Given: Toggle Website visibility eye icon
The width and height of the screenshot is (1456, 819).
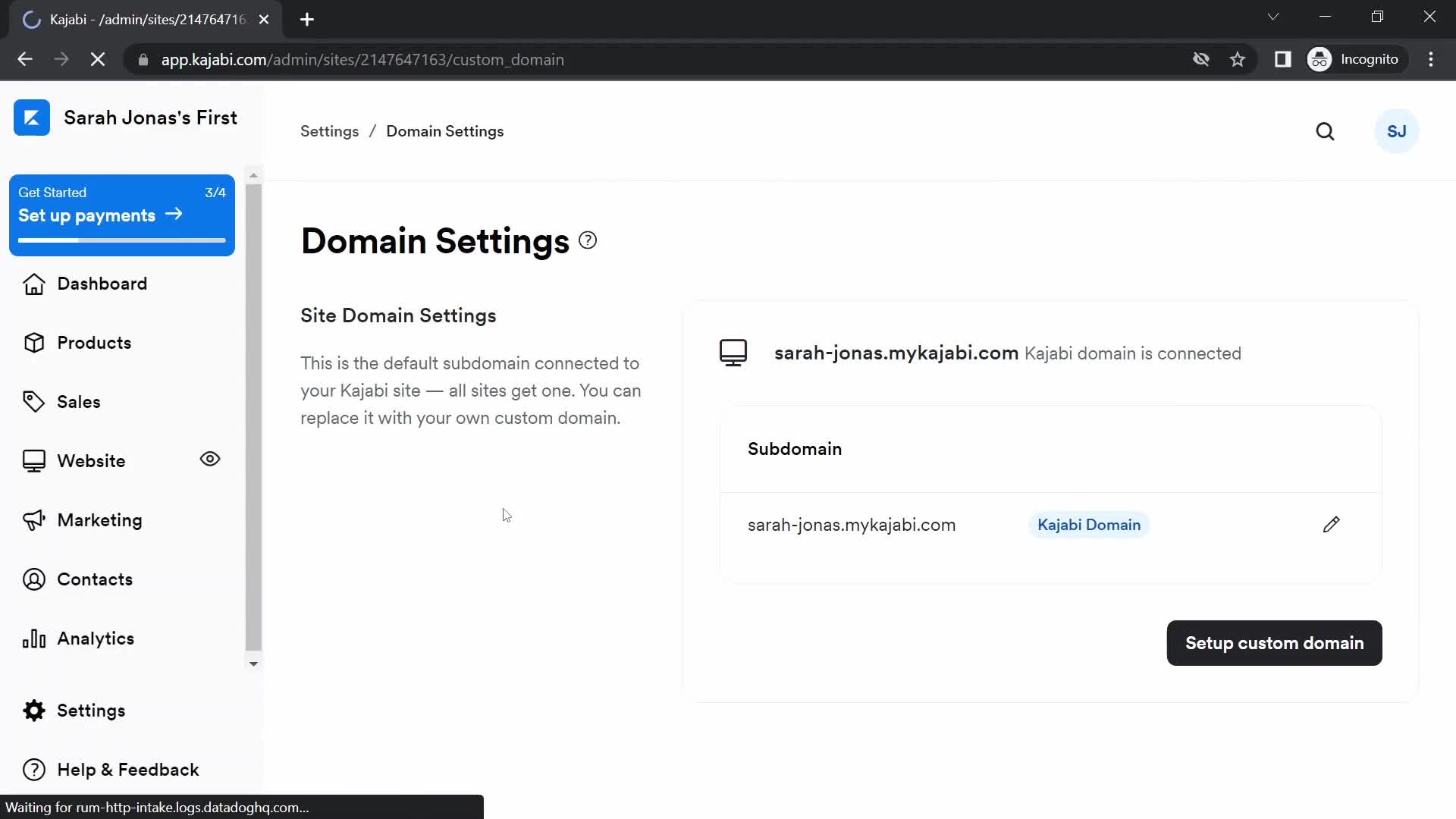Looking at the screenshot, I should (209, 459).
